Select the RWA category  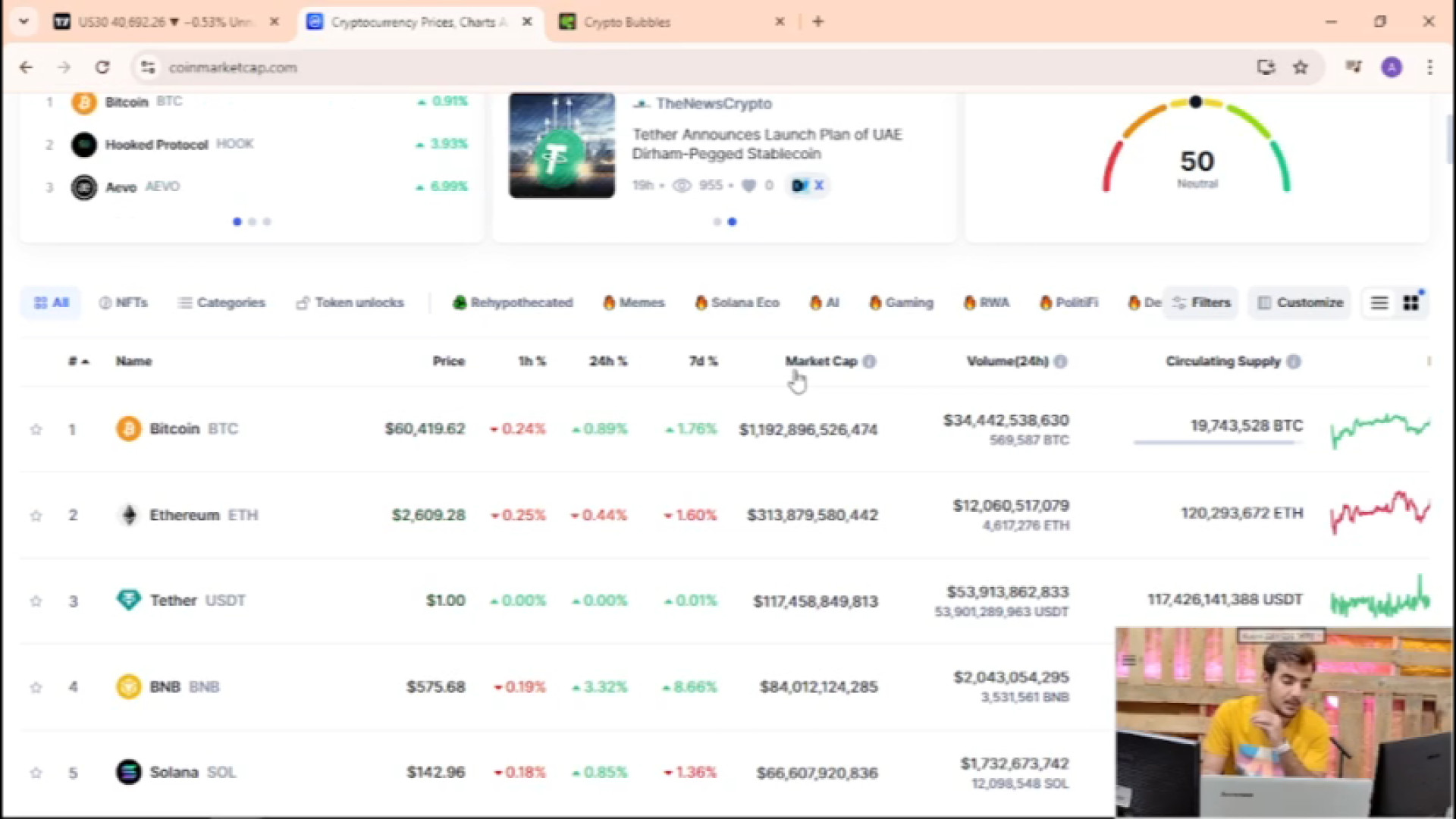987,303
